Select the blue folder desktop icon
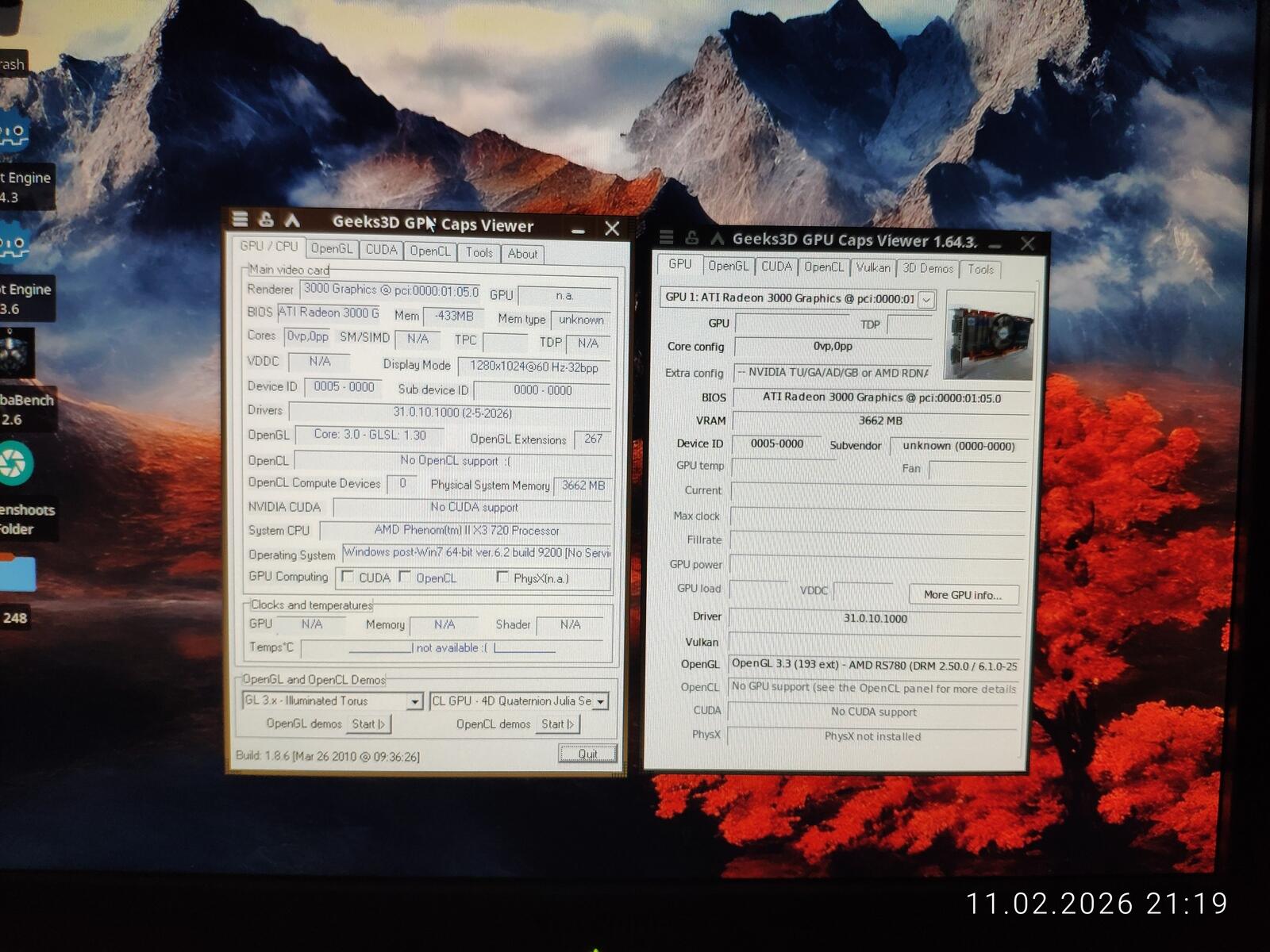This screenshot has width=1270, height=952. point(17,574)
